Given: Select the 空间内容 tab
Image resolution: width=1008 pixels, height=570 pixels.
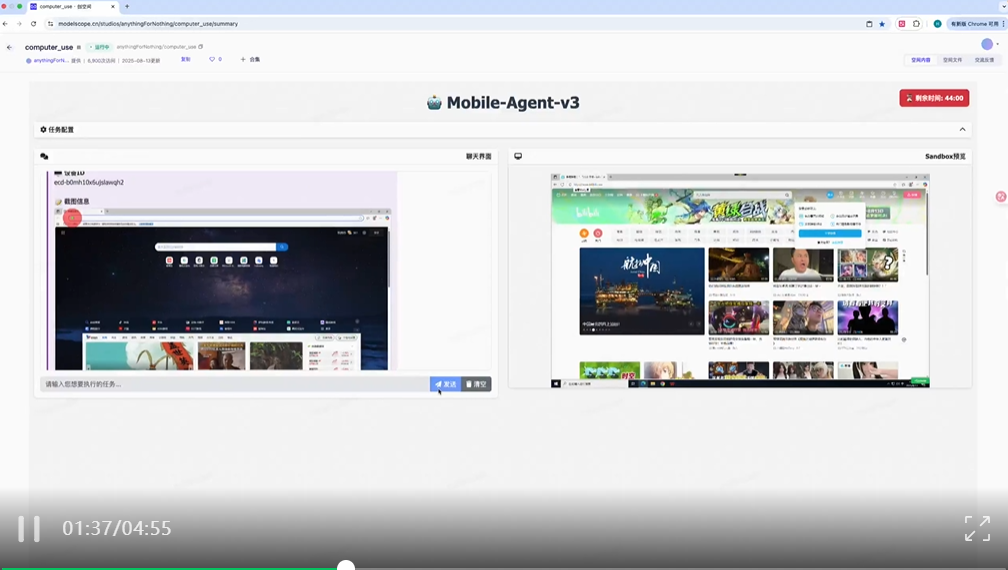Looking at the screenshot, I should (x=921, y=60).
